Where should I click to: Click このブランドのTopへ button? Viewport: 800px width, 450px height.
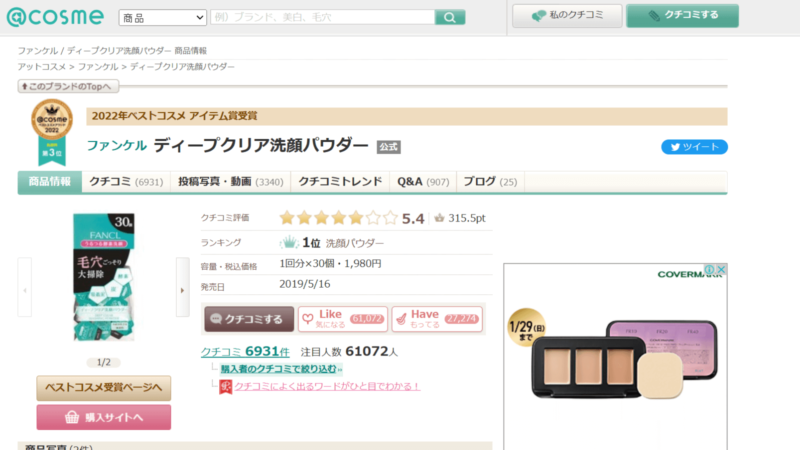(68, 86)
